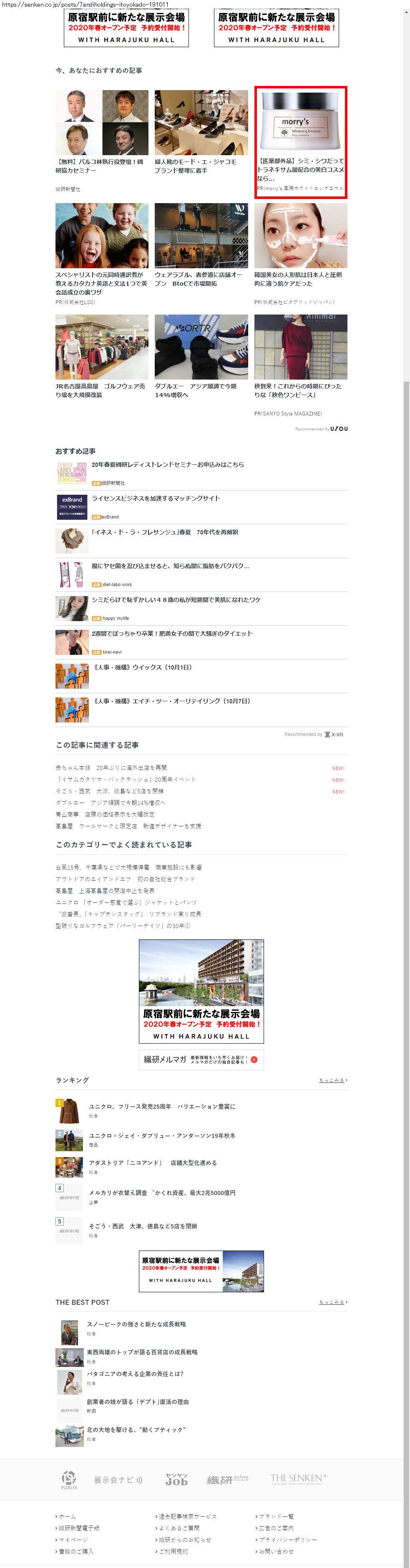
Task: Open 鹿番長「キャプテンスタッグ」article link
Action: pyautogui.click(x=128, y=914)
